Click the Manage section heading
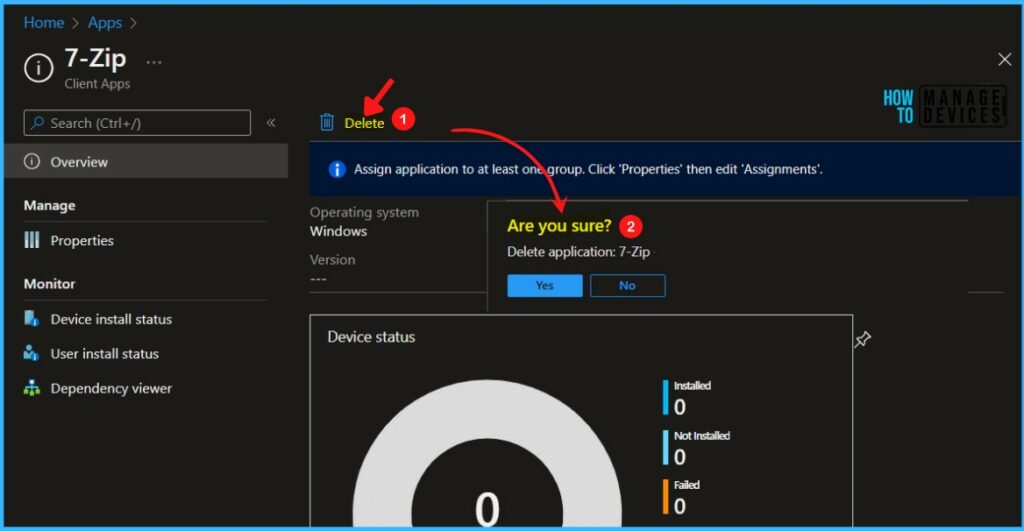 tap(50, 206)
